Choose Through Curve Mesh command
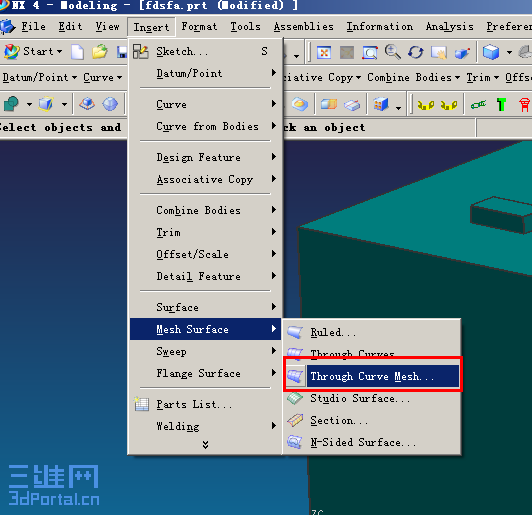 tap(372, 376)
